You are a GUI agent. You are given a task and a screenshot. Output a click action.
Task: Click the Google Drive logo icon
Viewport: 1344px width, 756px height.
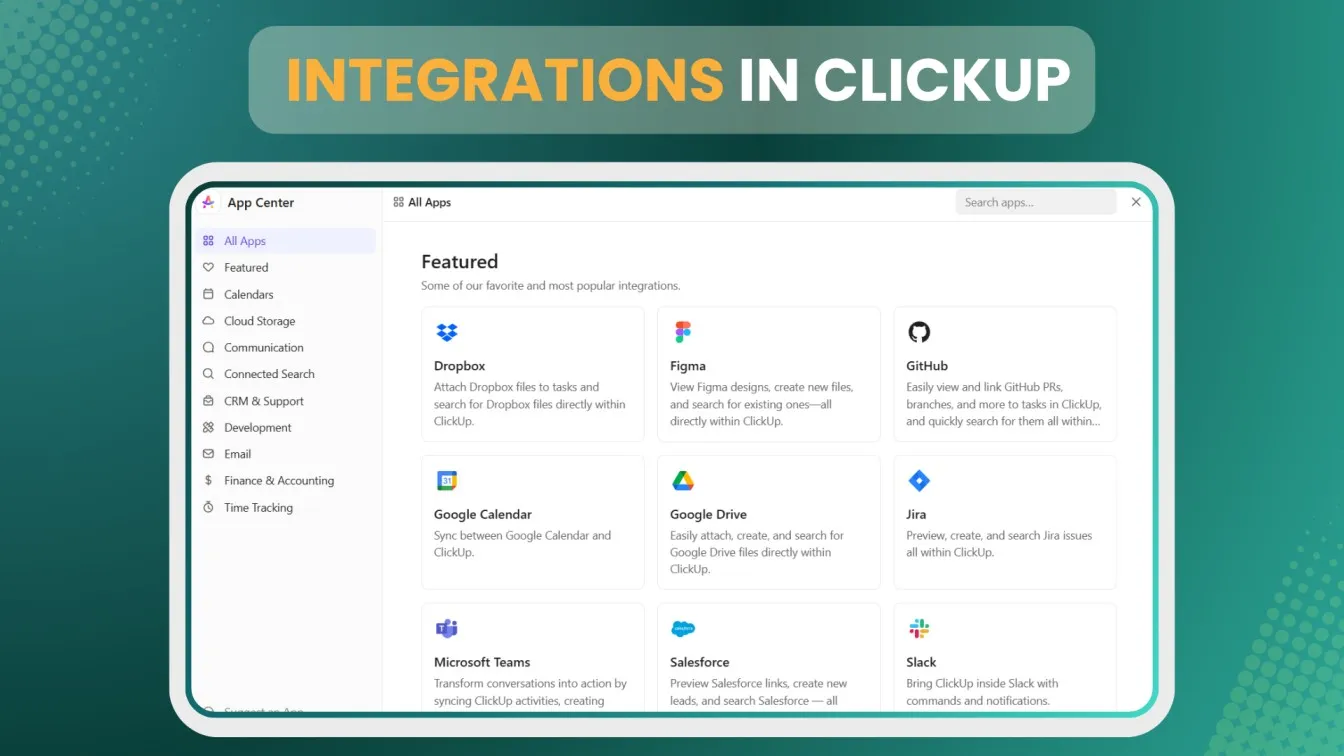click(683, 481)
